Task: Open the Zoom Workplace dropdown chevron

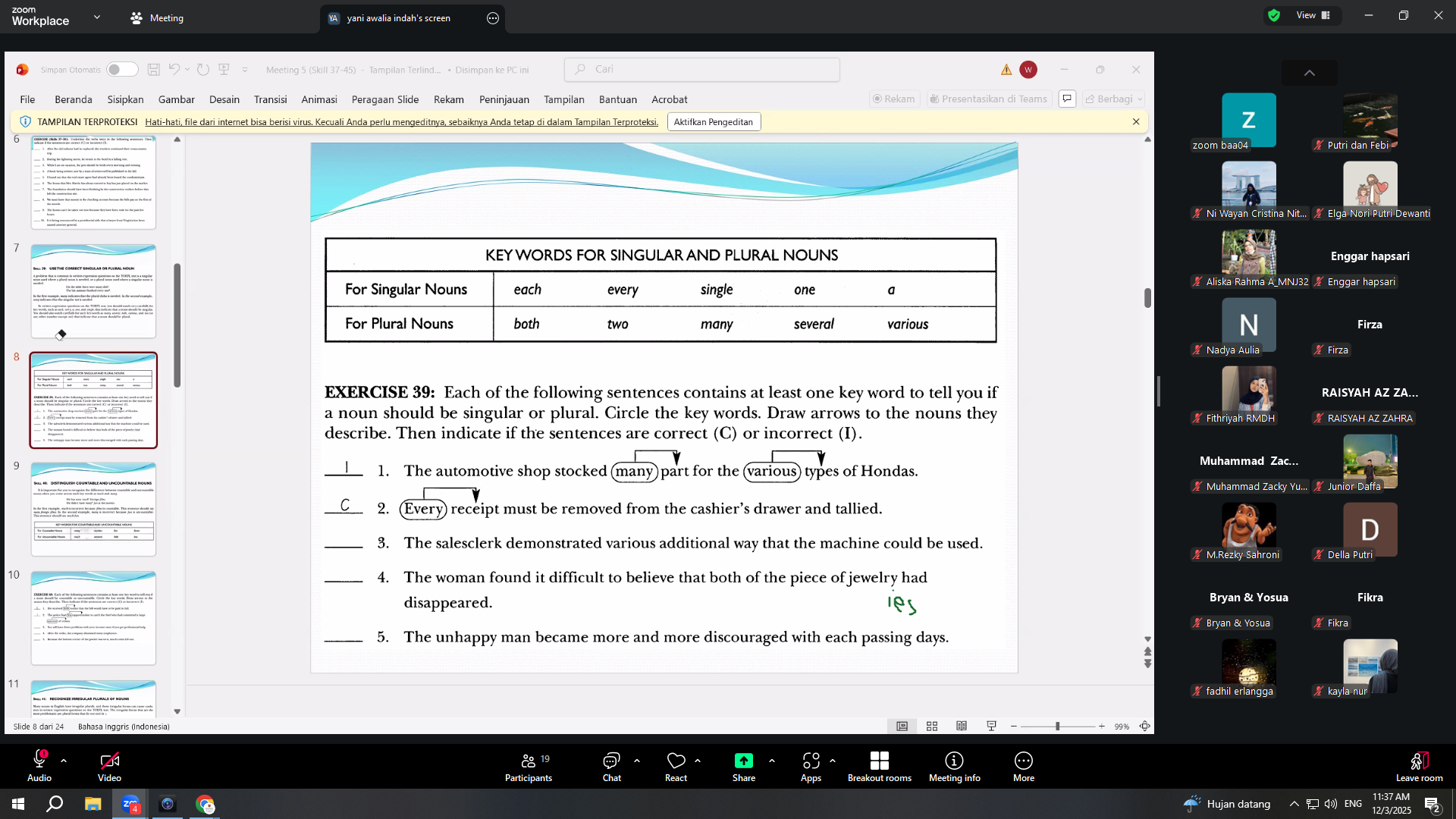Action: point(97,17)
